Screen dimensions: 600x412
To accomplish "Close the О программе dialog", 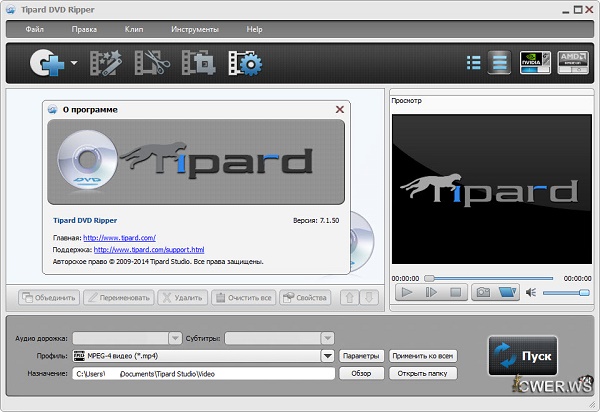I will (x=339, y=109).
